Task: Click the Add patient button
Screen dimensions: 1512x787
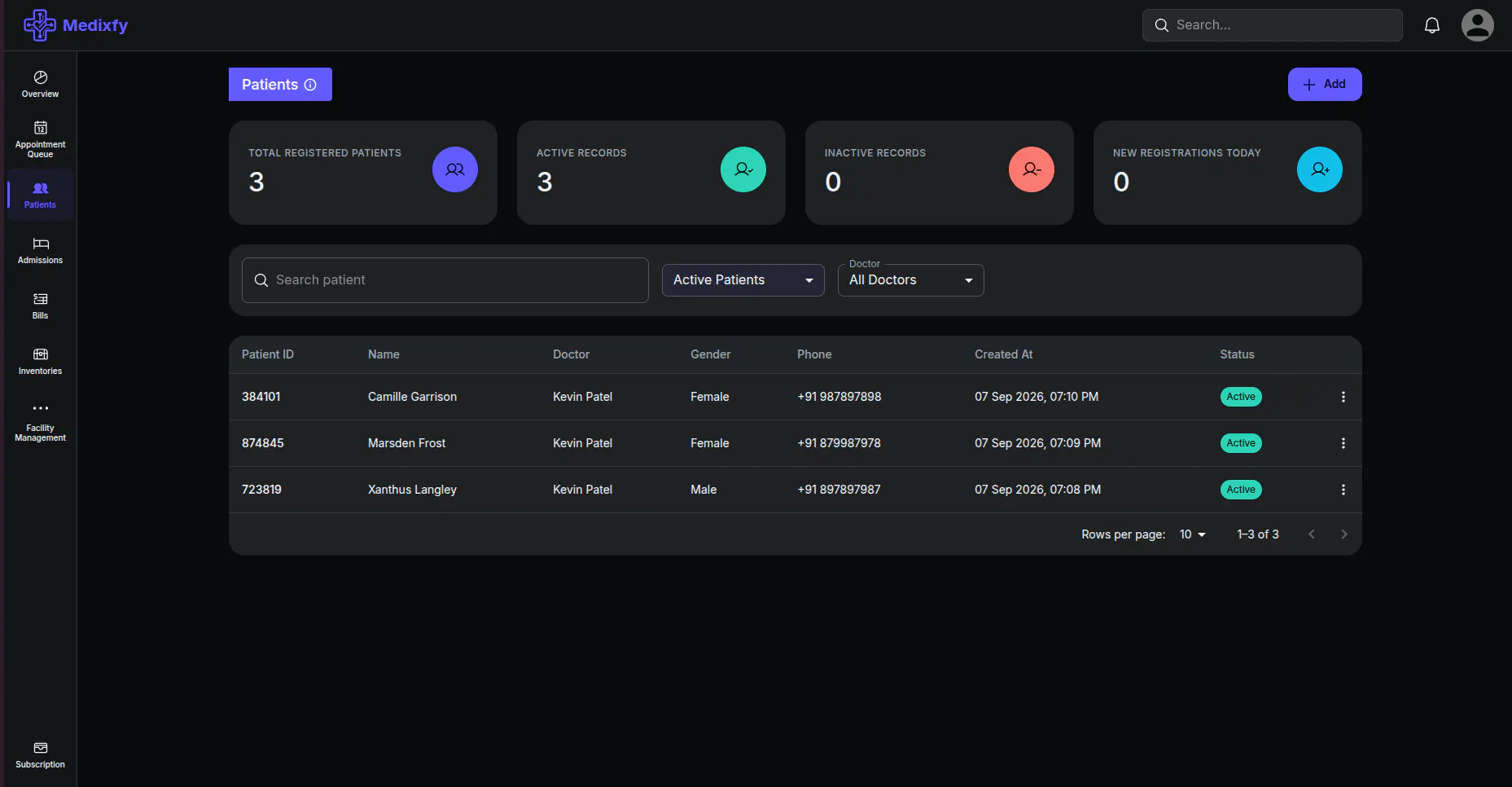Action: coord(1325,84)
